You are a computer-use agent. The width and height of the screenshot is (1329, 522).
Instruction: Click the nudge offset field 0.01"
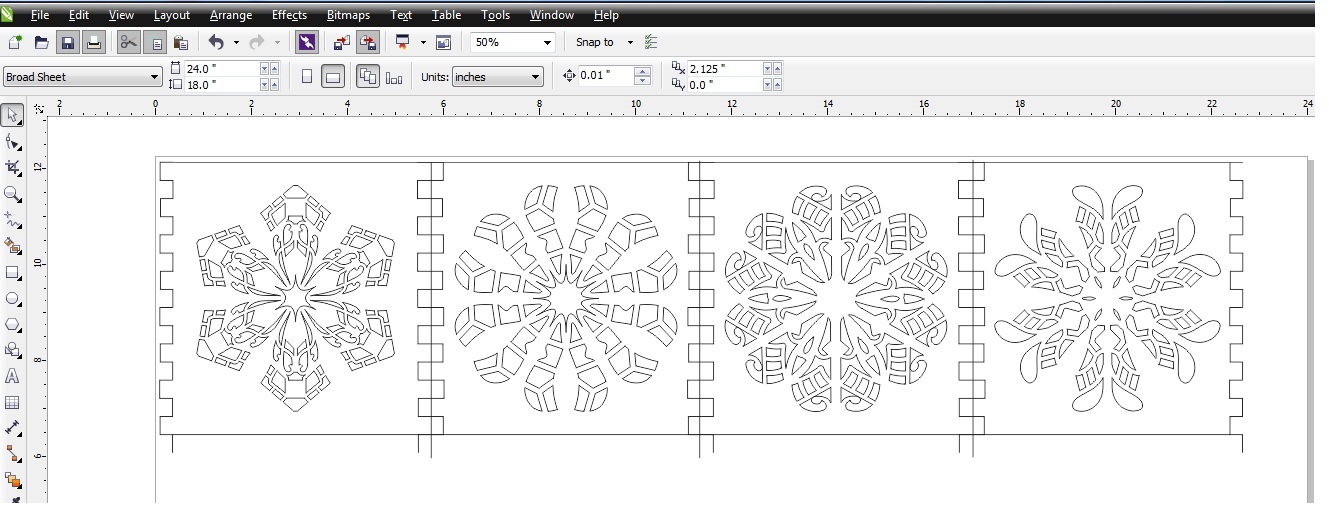[x=606, y=76]
